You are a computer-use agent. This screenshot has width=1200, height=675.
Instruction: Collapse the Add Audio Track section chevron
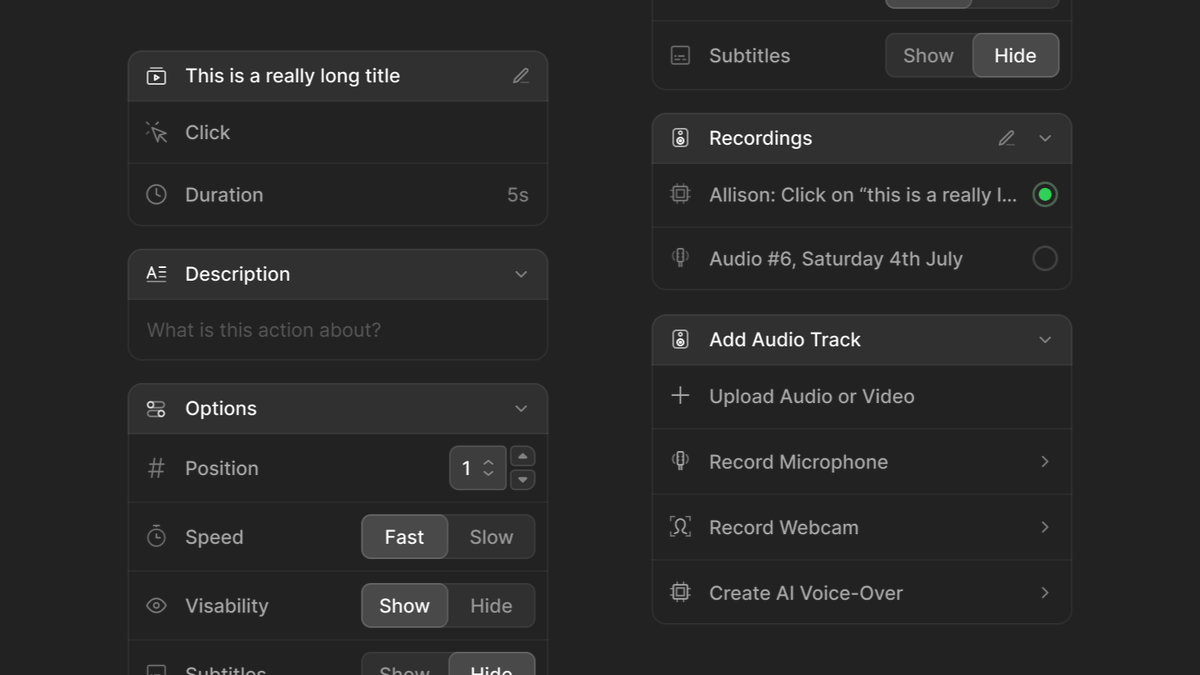tap(1045, 340)
